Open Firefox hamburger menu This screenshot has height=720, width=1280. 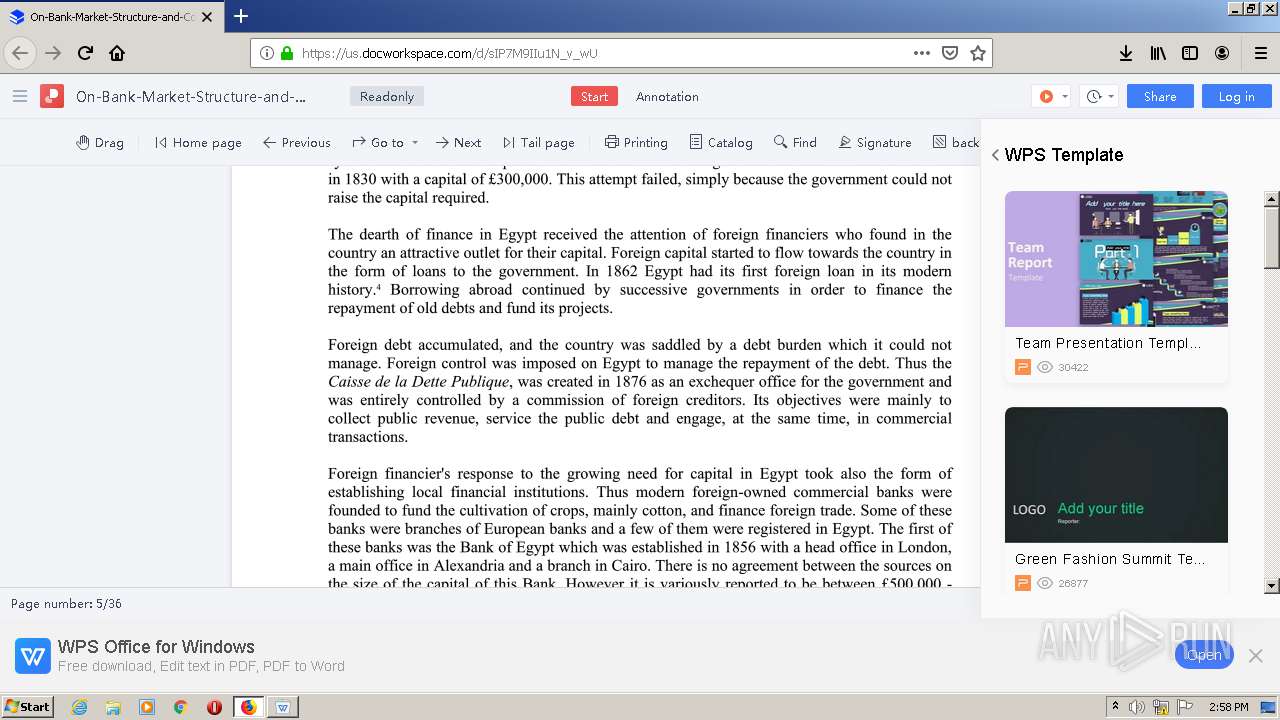[x=1261, y=53]
